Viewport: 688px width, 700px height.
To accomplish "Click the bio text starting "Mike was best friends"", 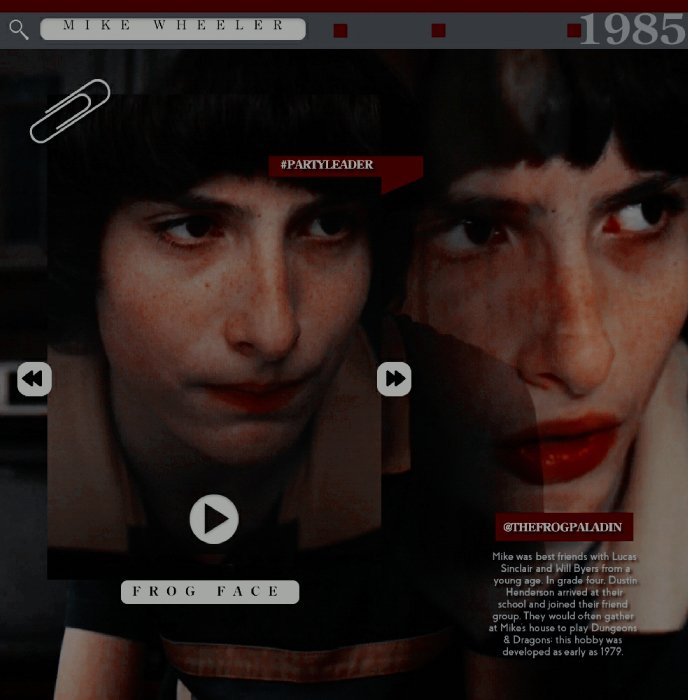I will (563, 604).
